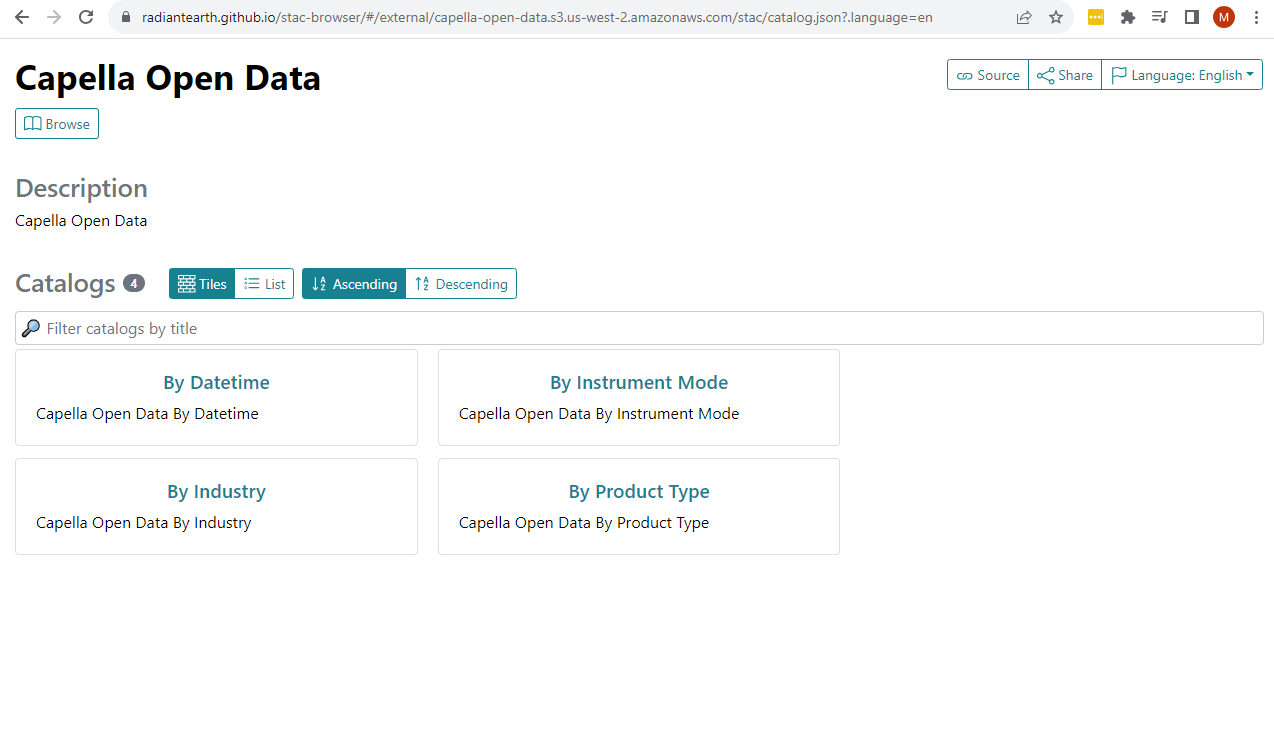
Task: Open Chrome three-dot menu
Action: (1256, 17)
